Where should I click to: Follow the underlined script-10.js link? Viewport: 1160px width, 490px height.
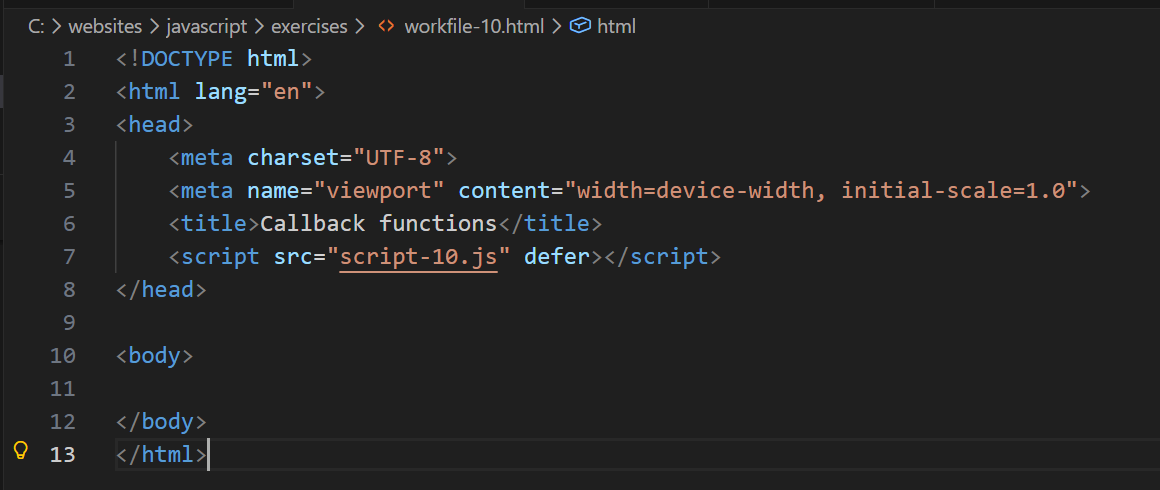coord(418,257)
